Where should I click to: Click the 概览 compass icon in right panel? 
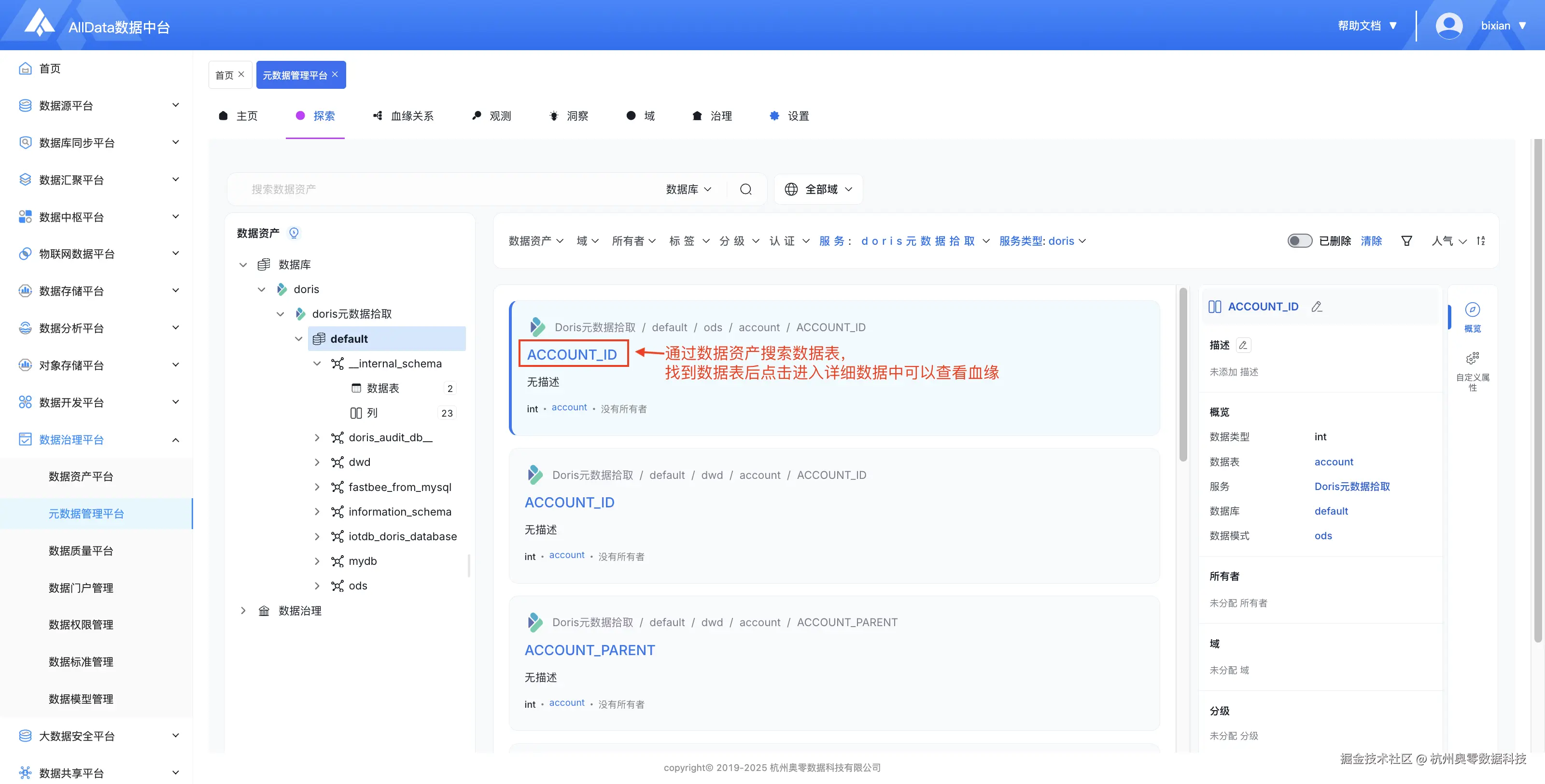(x=1474, y=311)
